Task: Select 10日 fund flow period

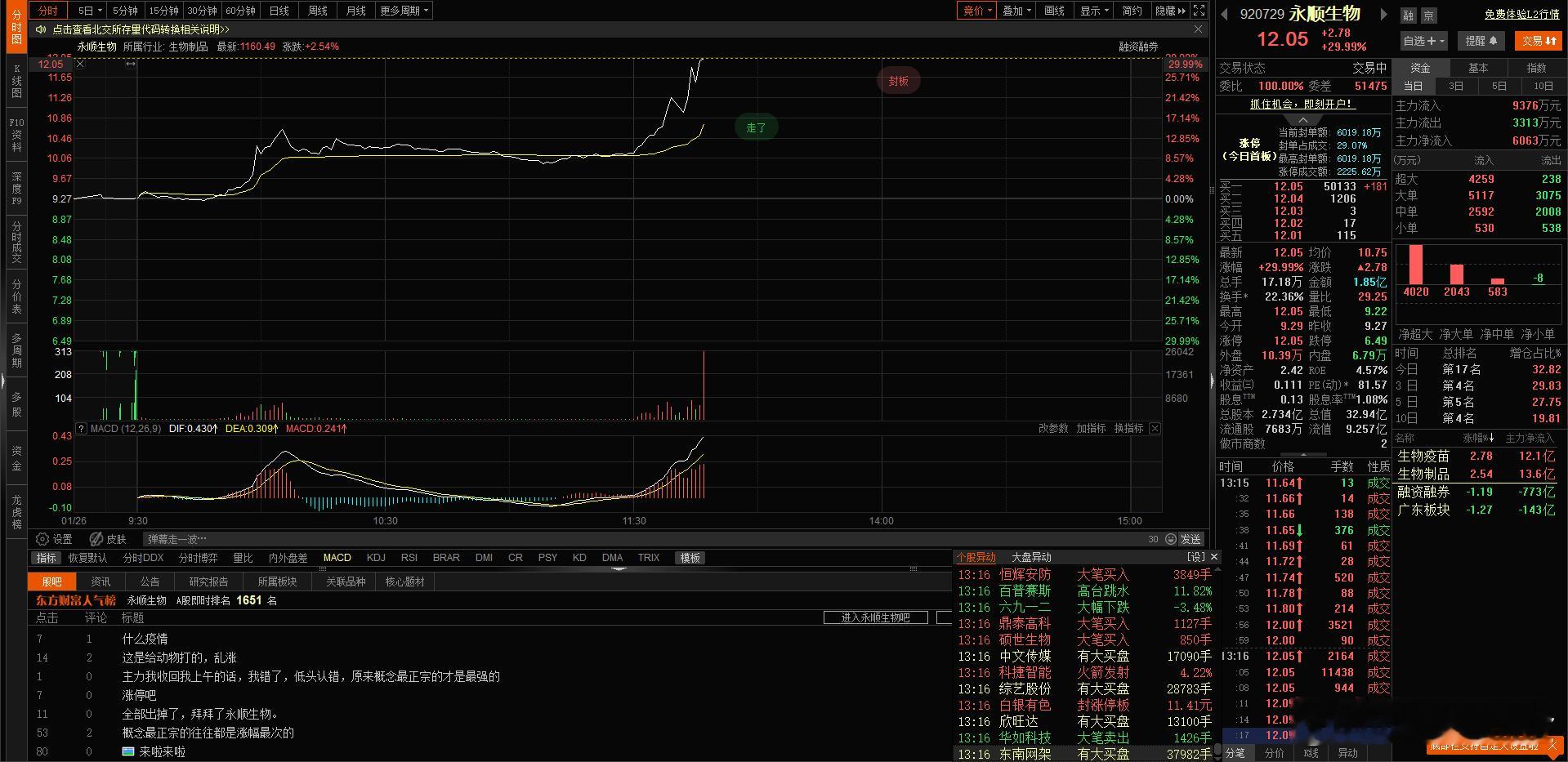Action: [x=1543, y=86]
